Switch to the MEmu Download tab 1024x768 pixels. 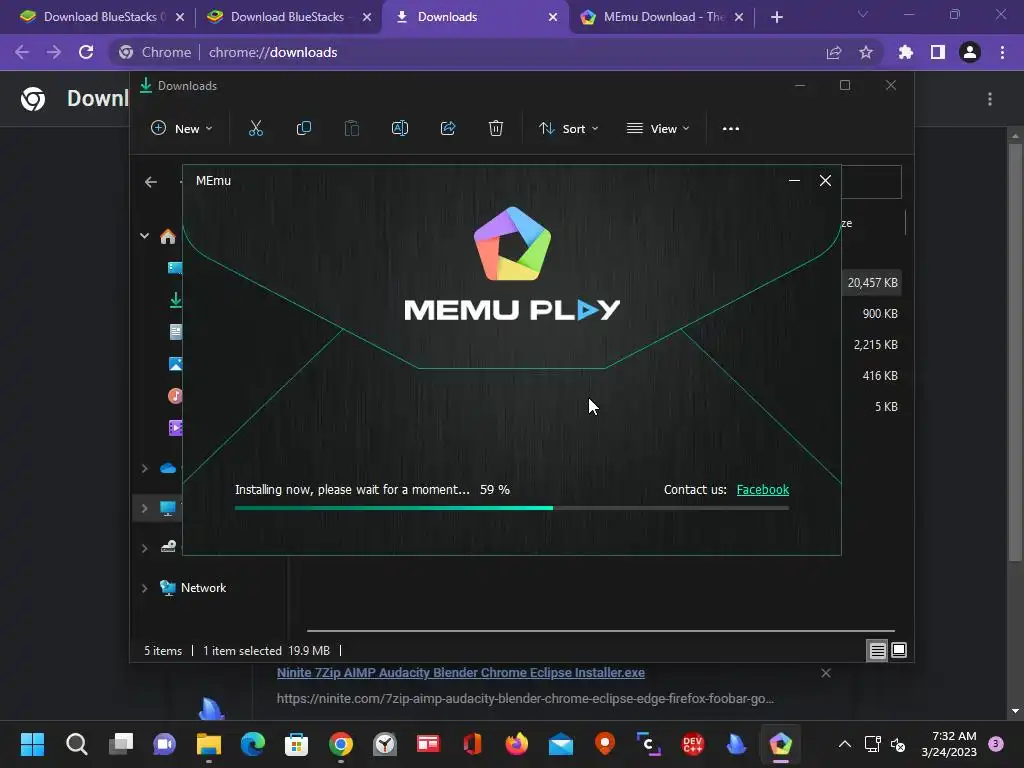click(x=662, y=17)
